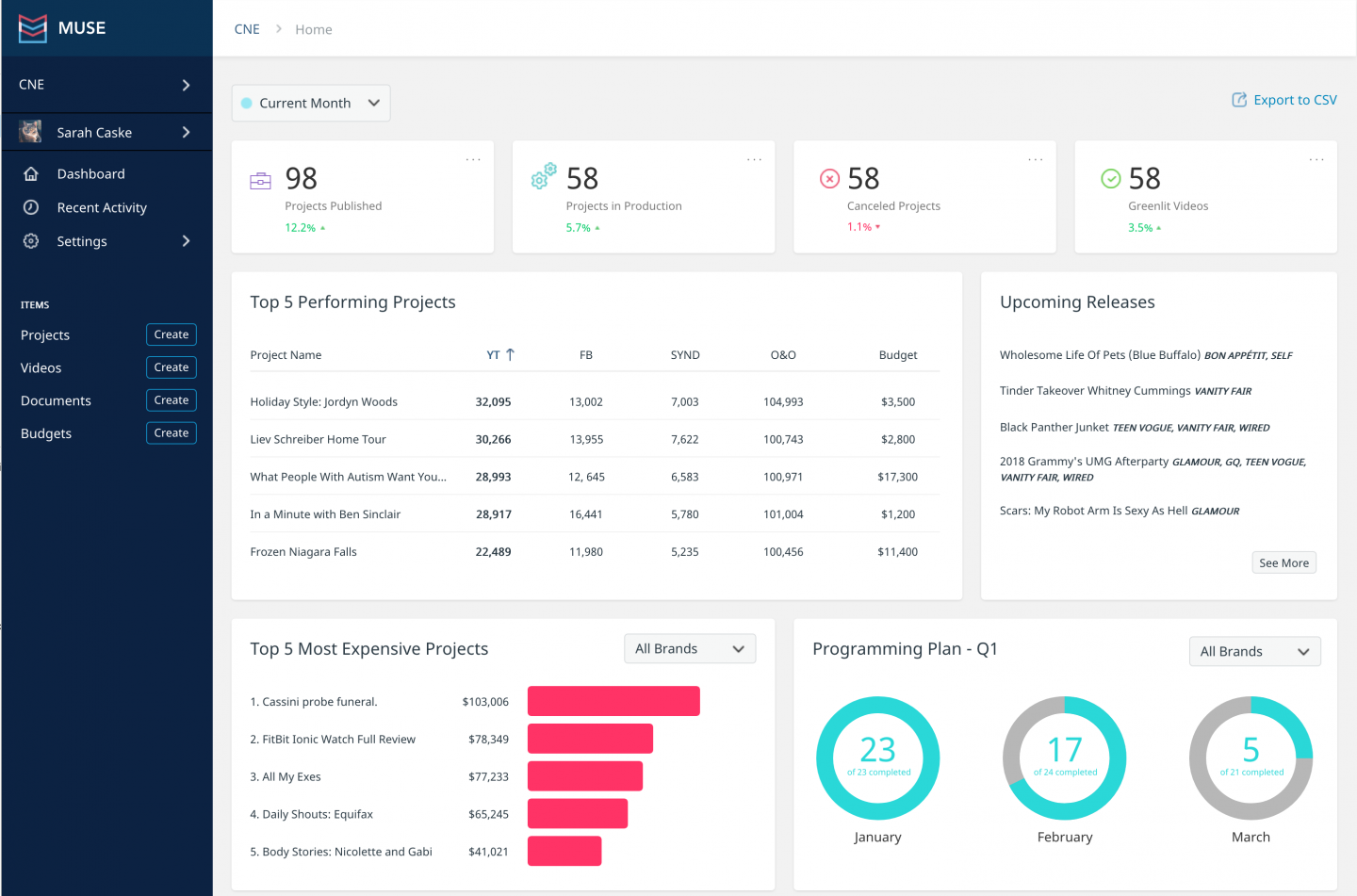1357x896 pixels.
Task: Click the Export to CSV icon
Action: click(x=1239, y=100)
